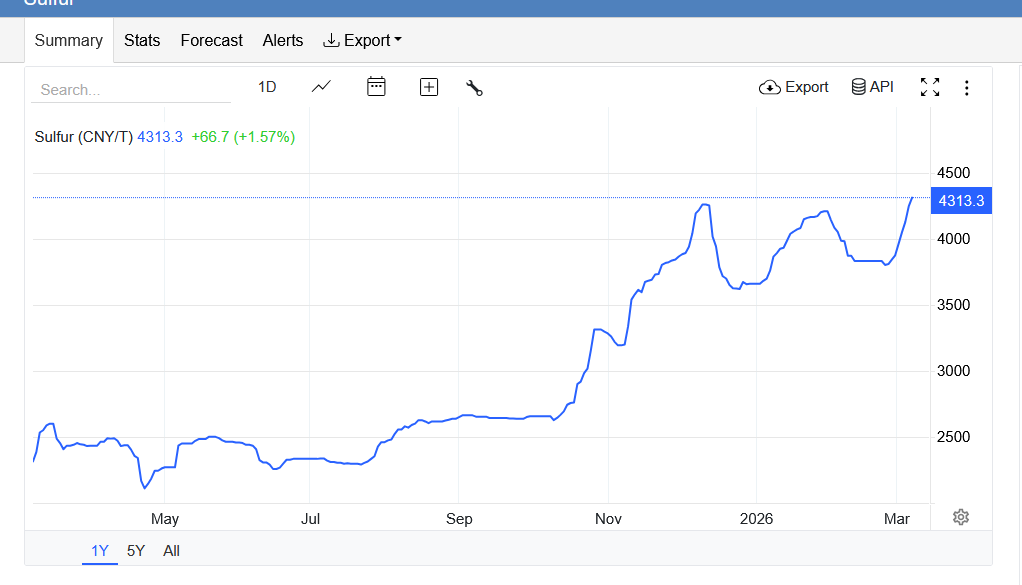Select the 1Y time range

pos(100,551)
